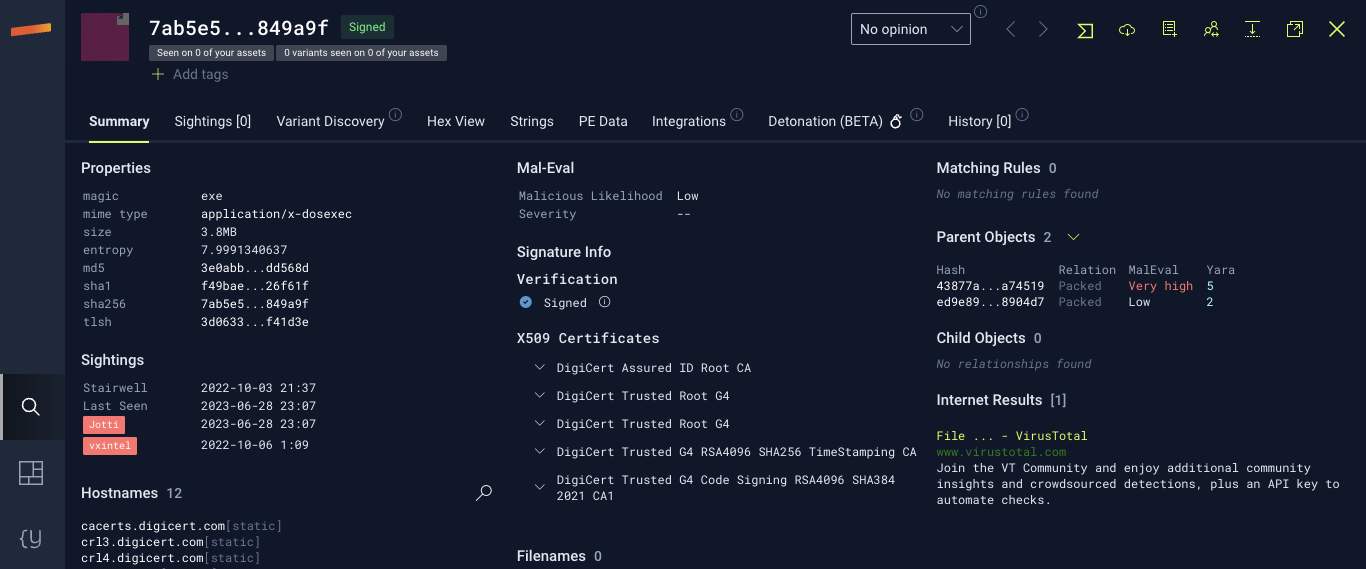Viewport: 1366px width, 569px height.
Task: Open the No opinion dropdown
Action: click(x=910, y=30)
